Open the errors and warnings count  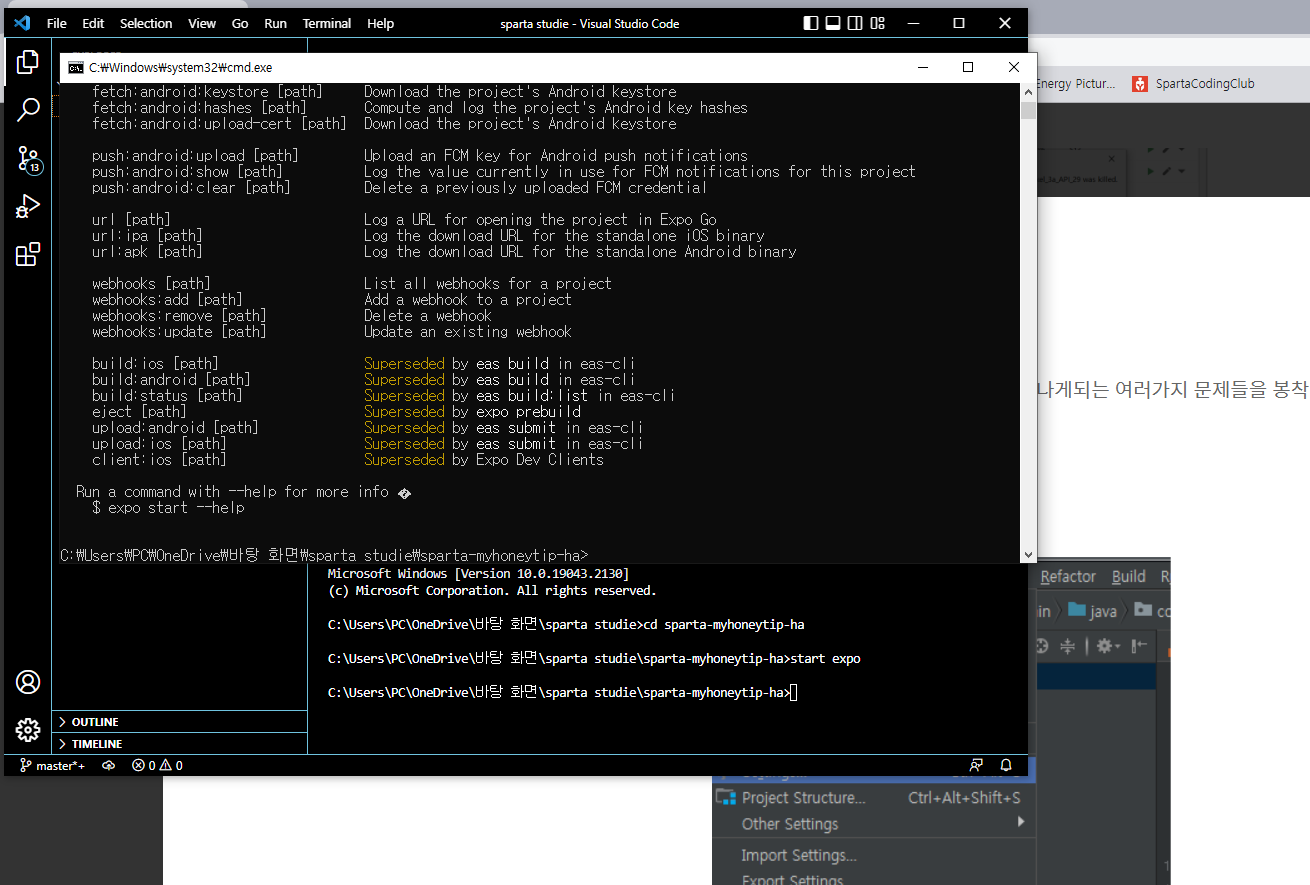point(157,766)
